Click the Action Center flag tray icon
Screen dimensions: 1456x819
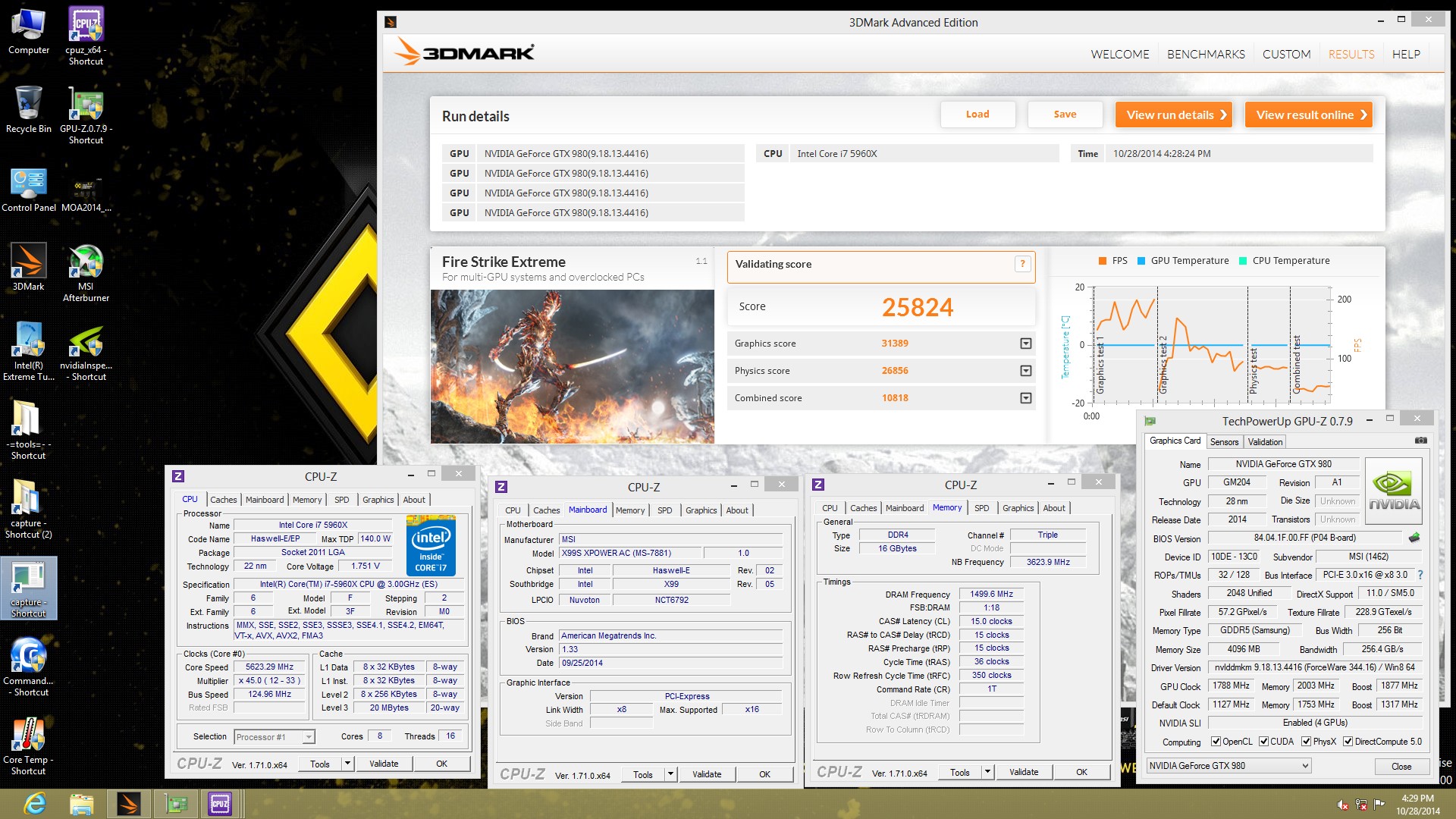1379,805
